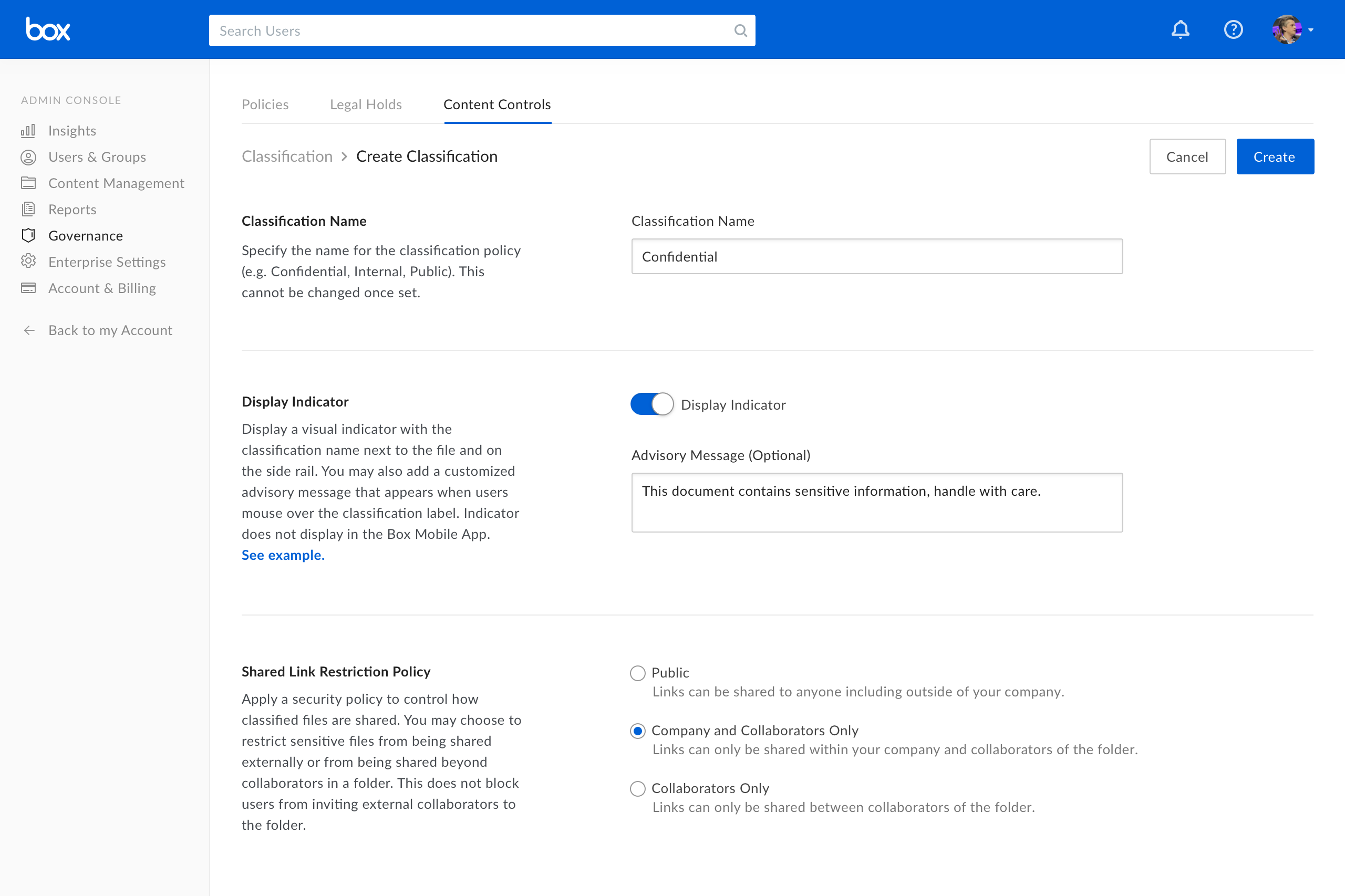Click the Content Management folder icon
1345x896 pixels.
28,183
